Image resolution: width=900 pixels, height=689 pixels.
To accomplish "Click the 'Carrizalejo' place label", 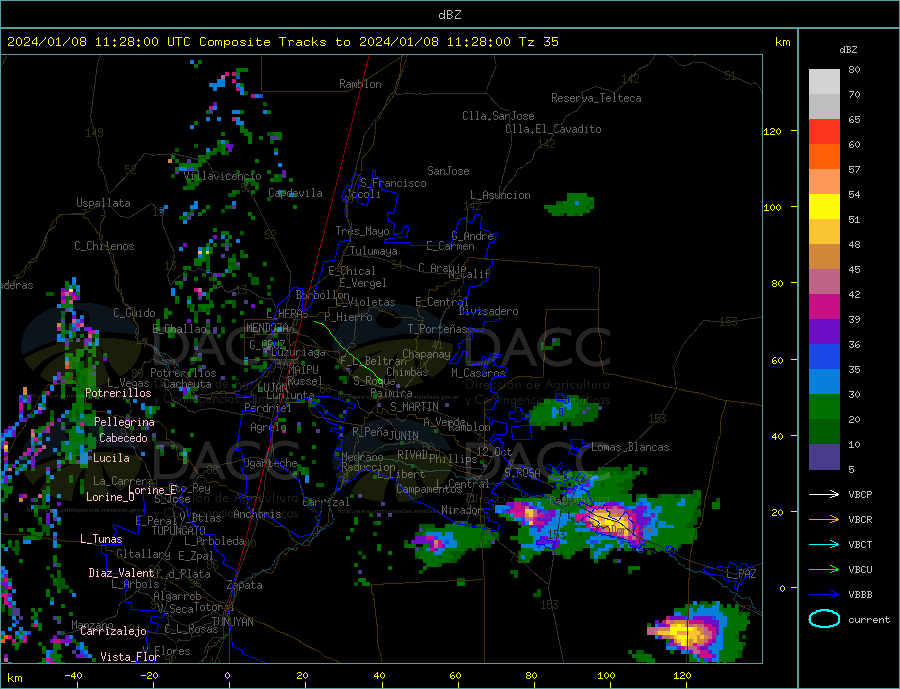I will point(113,632).
